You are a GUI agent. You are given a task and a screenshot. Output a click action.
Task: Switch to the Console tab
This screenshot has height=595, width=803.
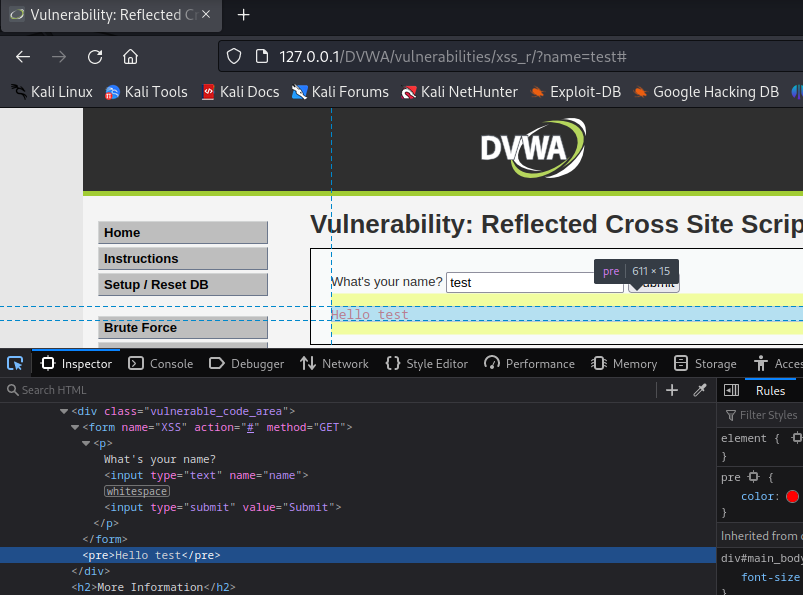click(160, 364)
